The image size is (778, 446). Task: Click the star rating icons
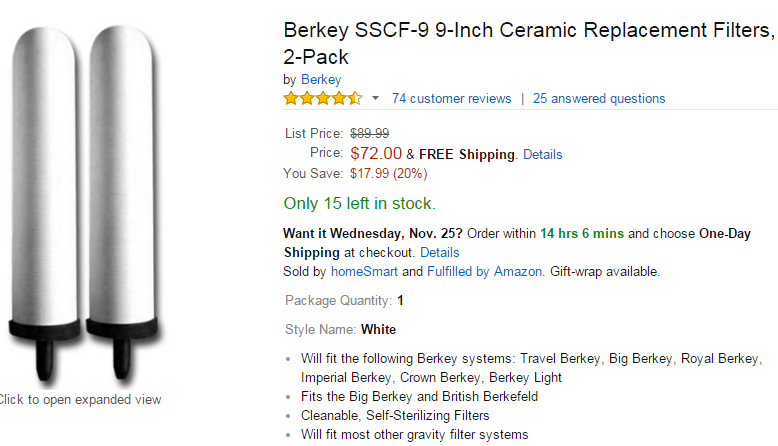(x=323, y=98)
